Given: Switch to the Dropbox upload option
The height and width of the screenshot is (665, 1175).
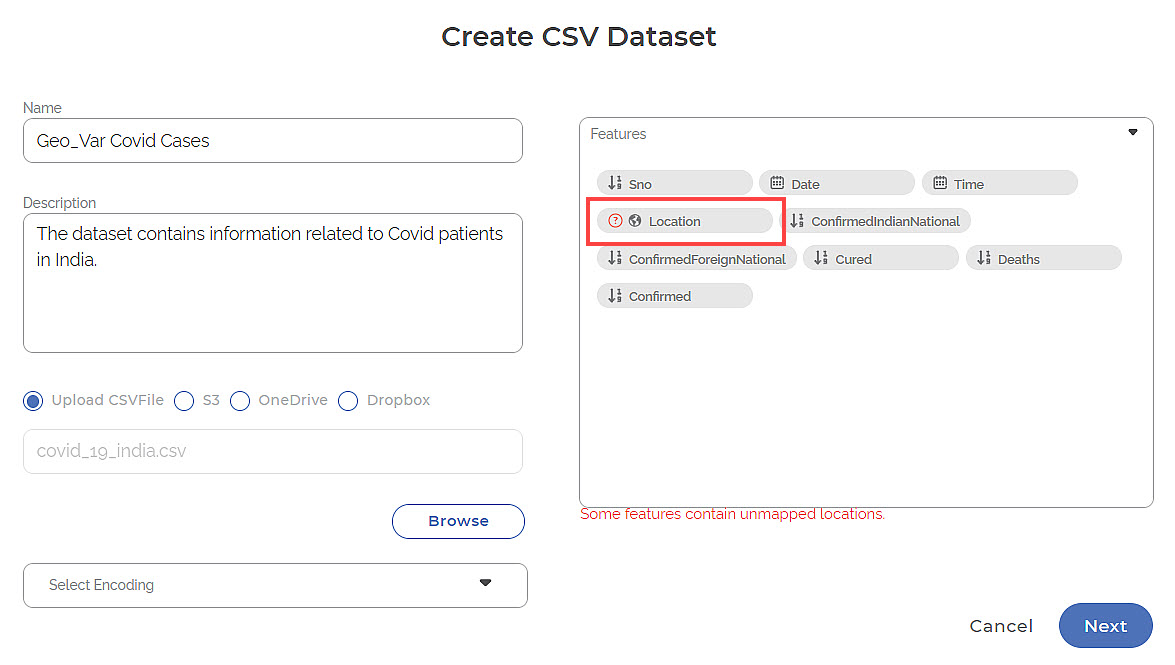Looking at the screenshot, I should coord(348,400).
